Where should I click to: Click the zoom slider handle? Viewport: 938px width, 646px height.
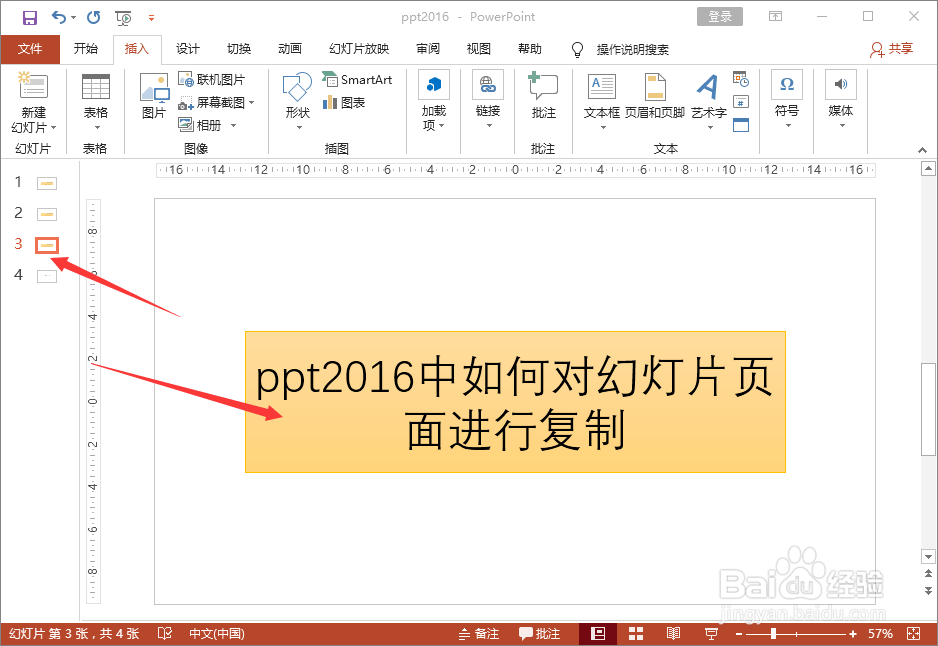point(773,633)
